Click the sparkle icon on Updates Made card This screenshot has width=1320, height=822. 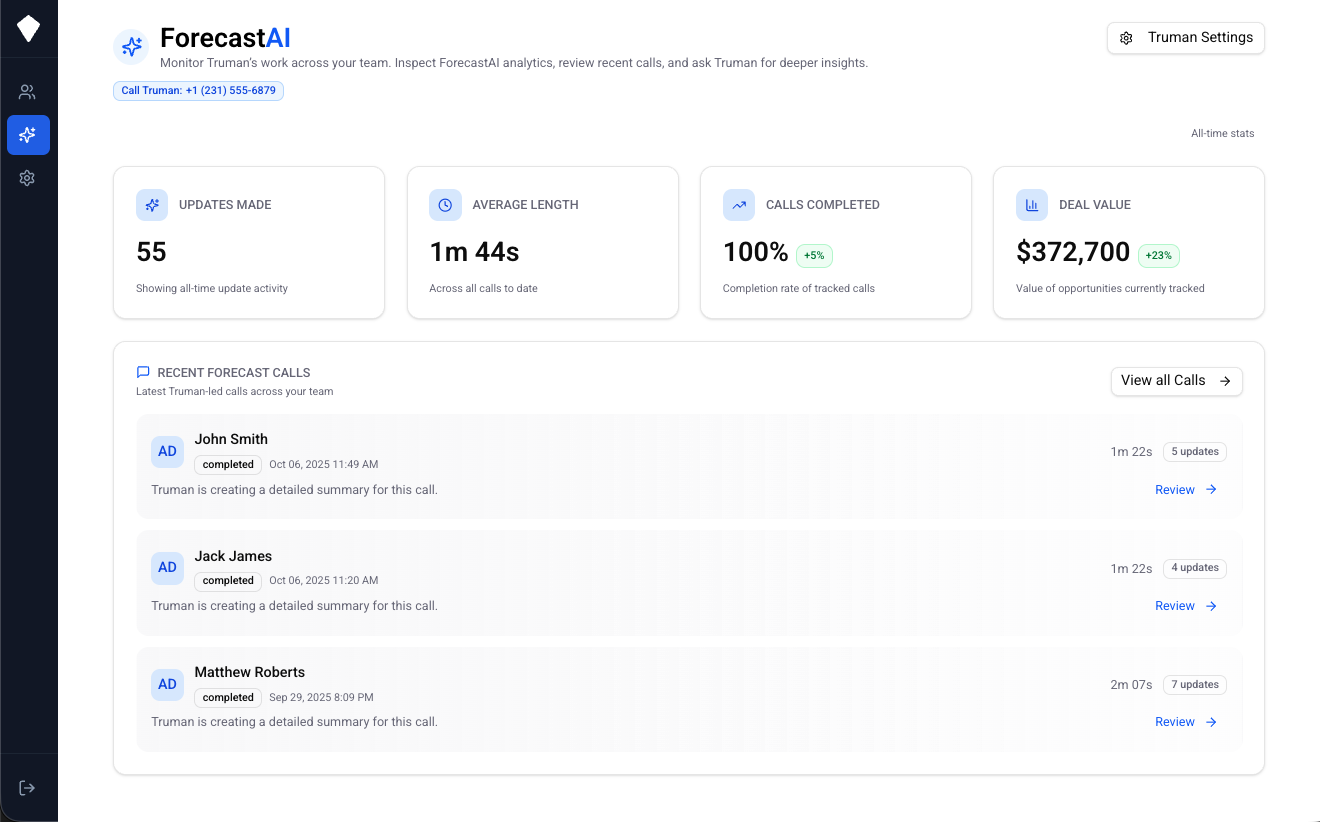151,204
